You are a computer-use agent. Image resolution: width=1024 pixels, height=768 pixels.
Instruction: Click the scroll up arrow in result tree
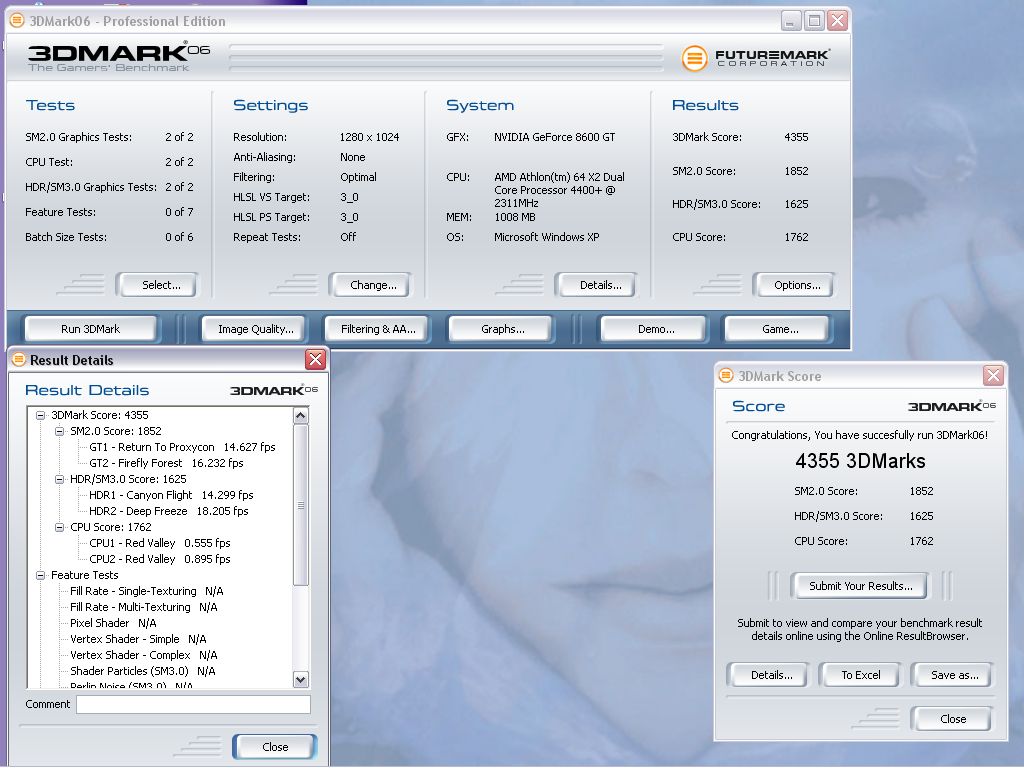(300, 415)
